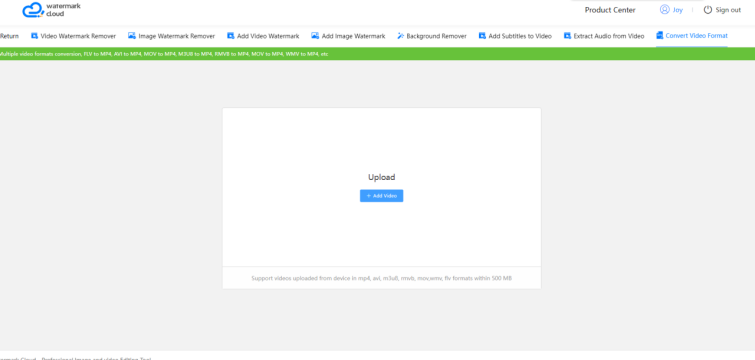
Task: Click the Image Watermark Remover icon
Action: [131, 36]
